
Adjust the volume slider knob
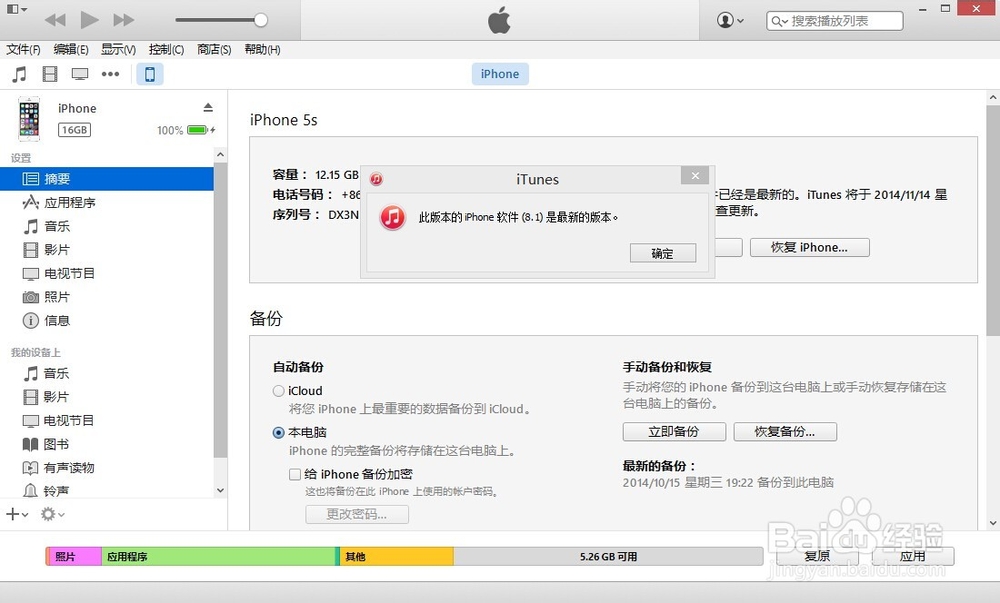point(260,20)
